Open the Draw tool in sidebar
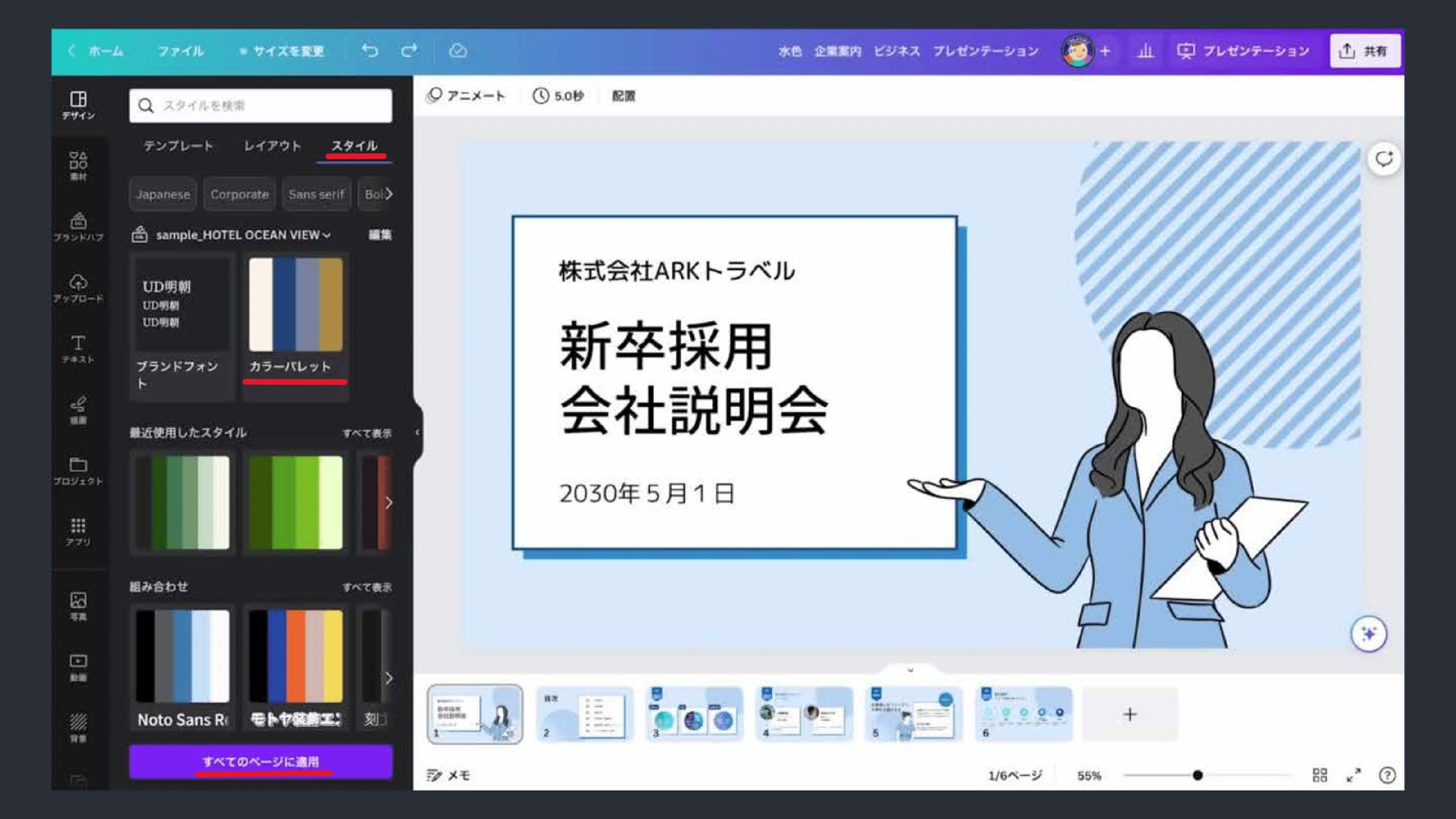The width and height of the screenshot is (1456, 819). [x=78, y=410]
